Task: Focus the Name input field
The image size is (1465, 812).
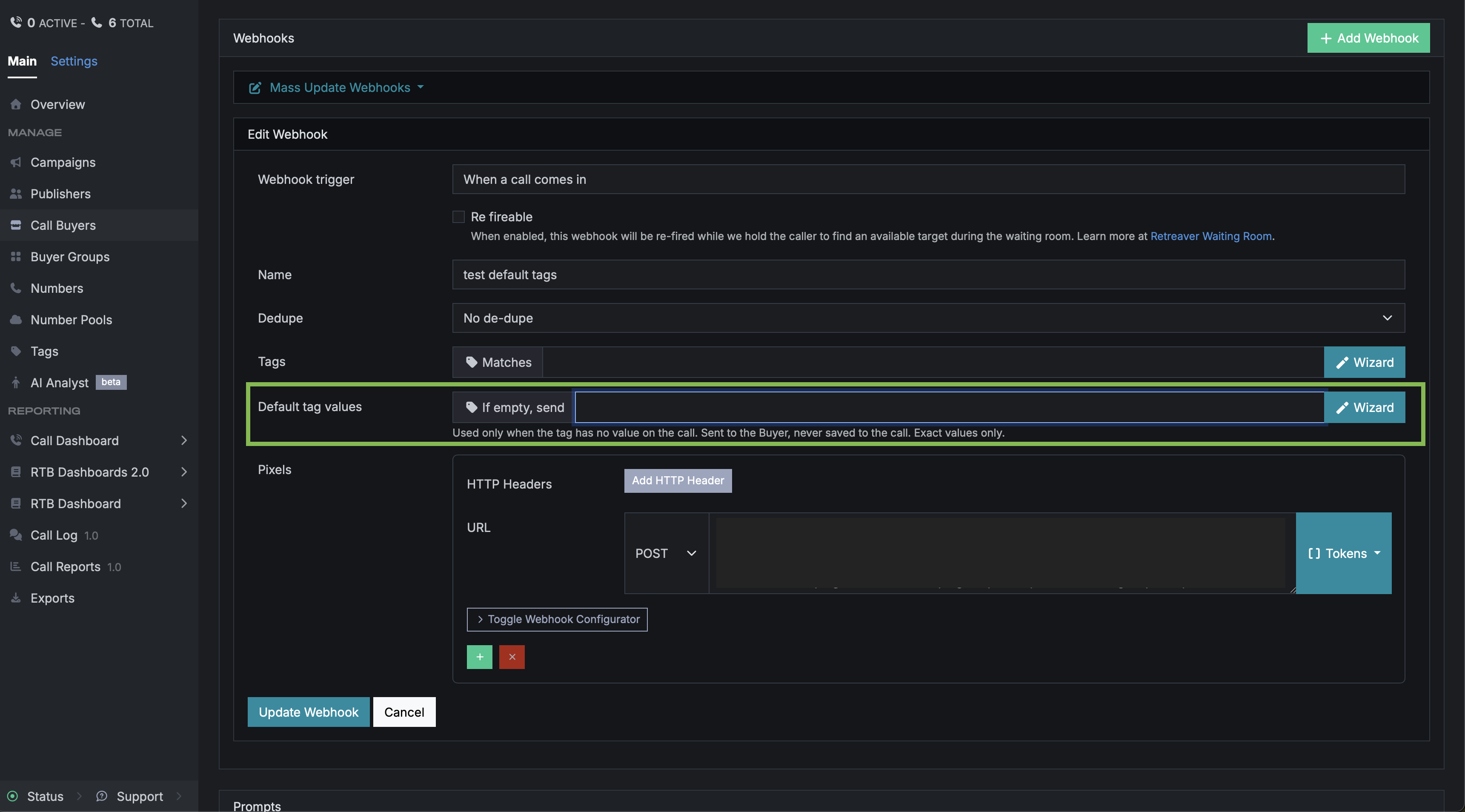Action: 928,274
